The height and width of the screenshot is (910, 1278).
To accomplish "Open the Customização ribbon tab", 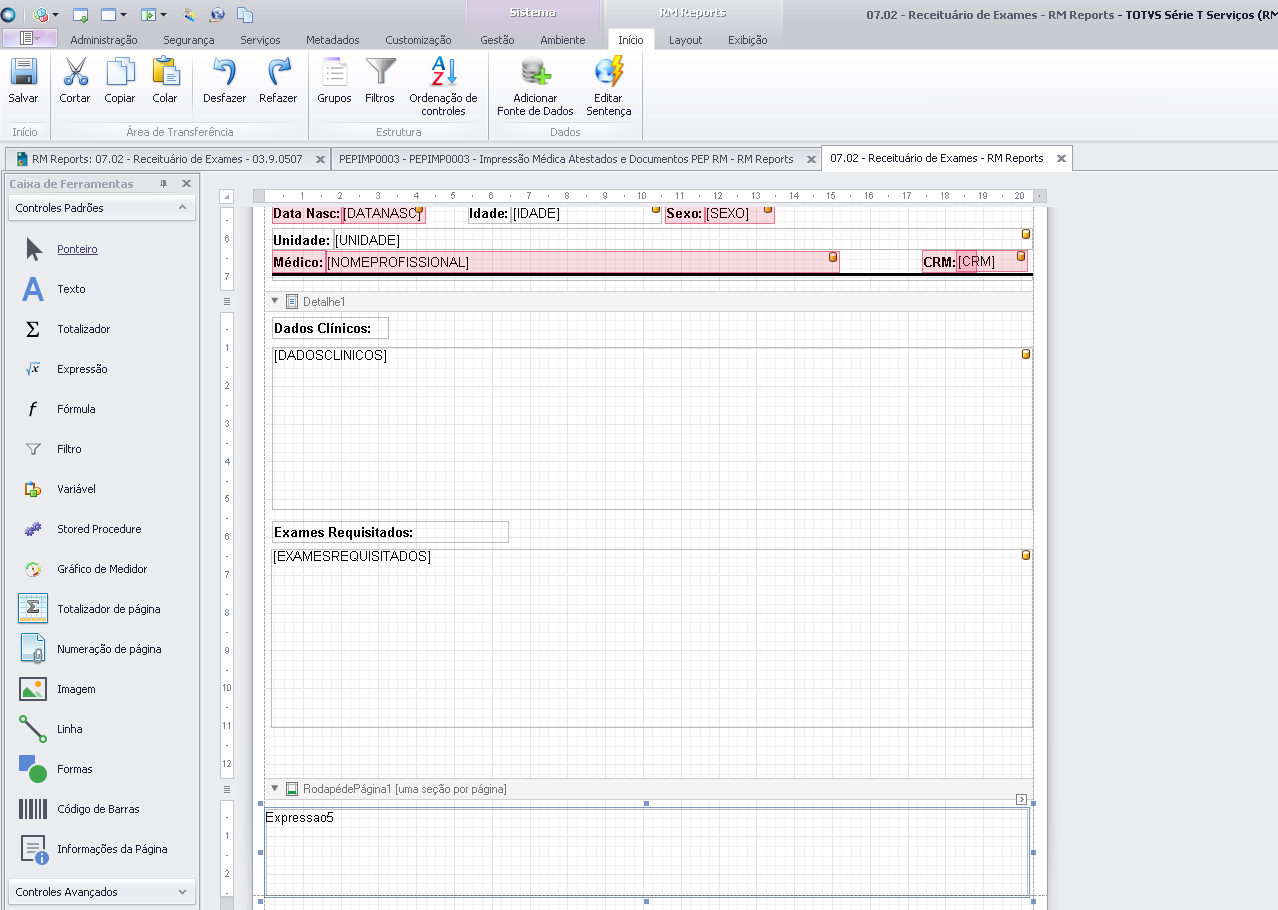I will 418,40.
